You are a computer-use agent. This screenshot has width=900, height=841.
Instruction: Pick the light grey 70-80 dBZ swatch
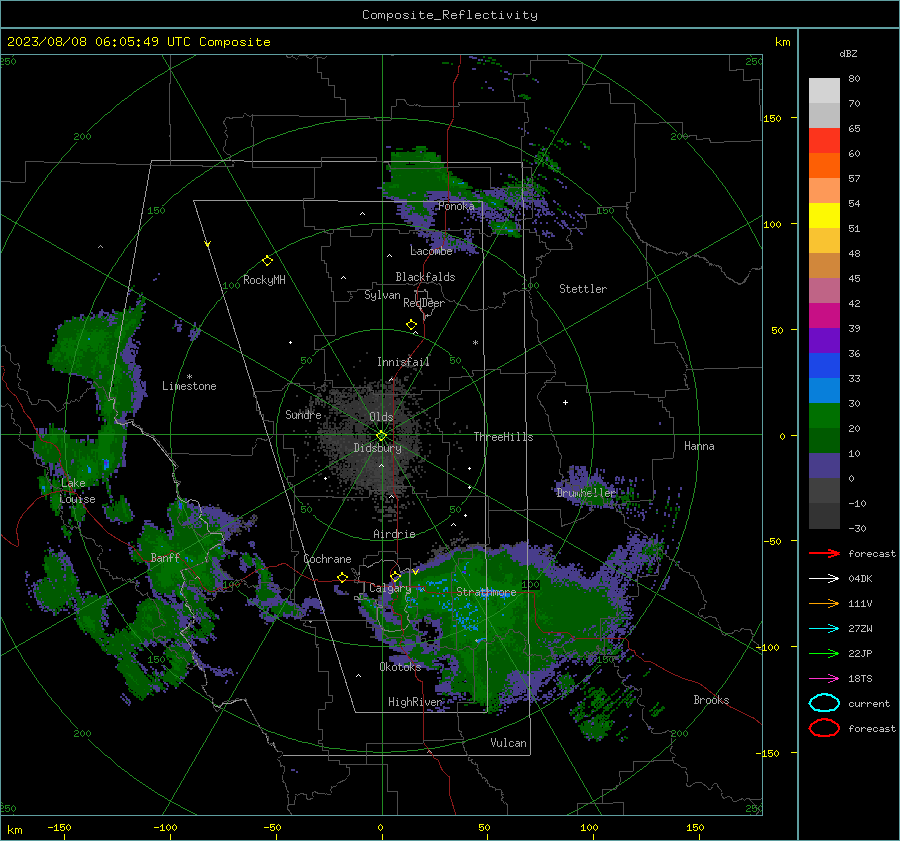coord(824,90)
